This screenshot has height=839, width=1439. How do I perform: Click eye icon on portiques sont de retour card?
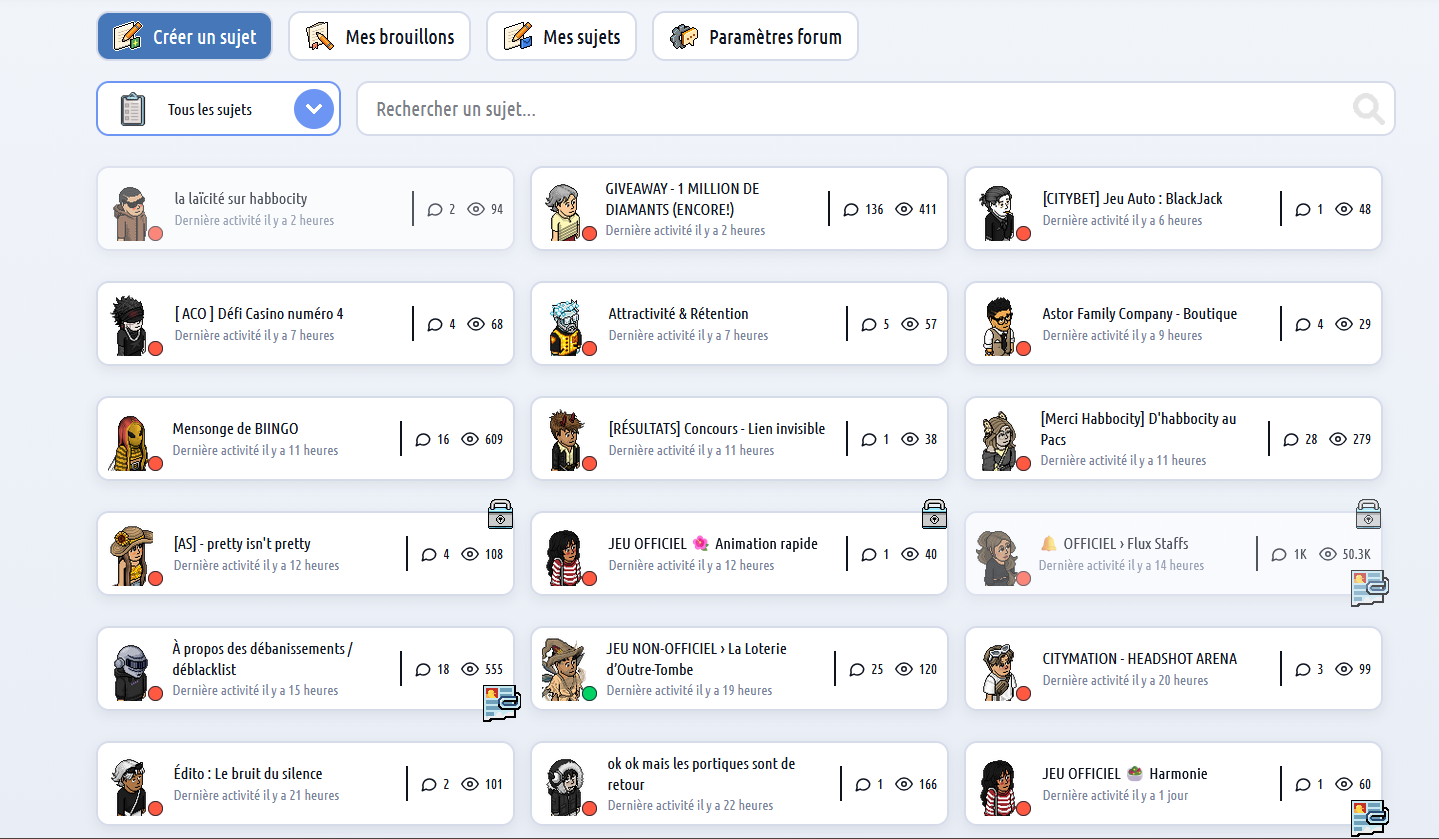point(904,785)
